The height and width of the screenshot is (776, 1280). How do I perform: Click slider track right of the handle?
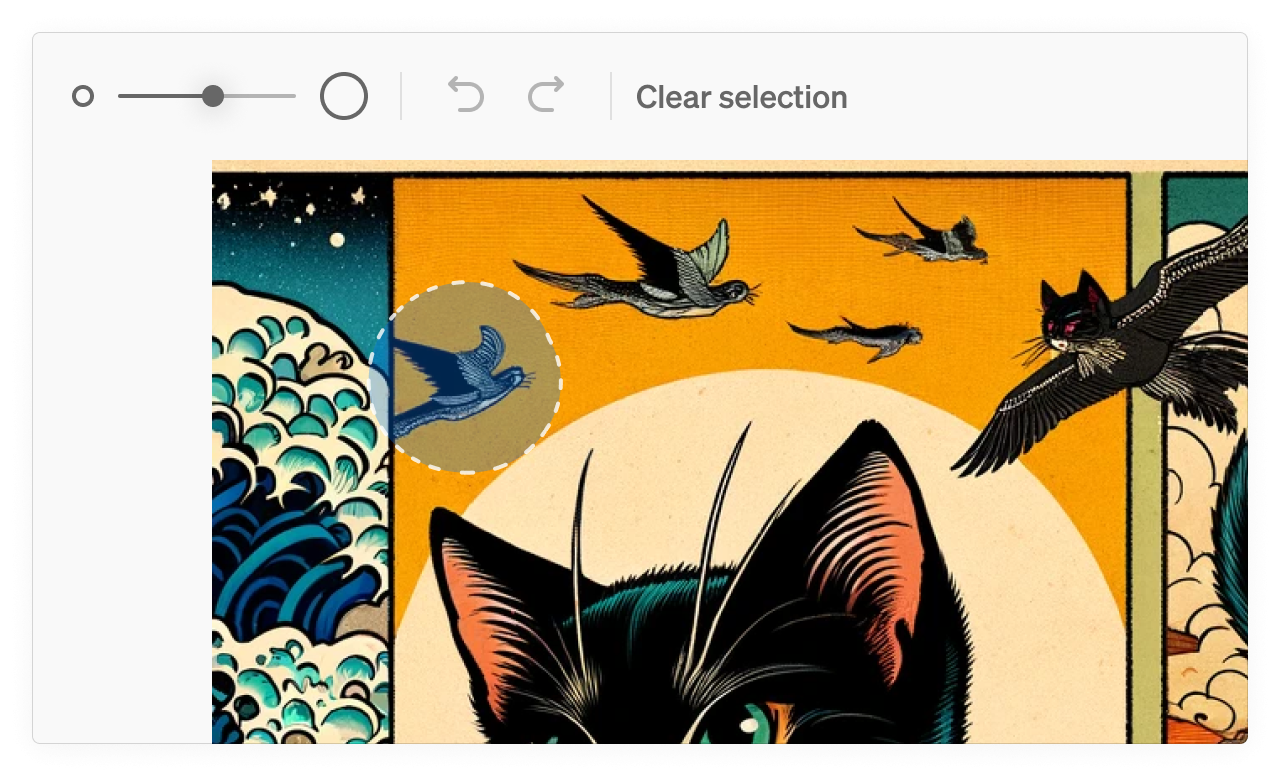[260, 96]
